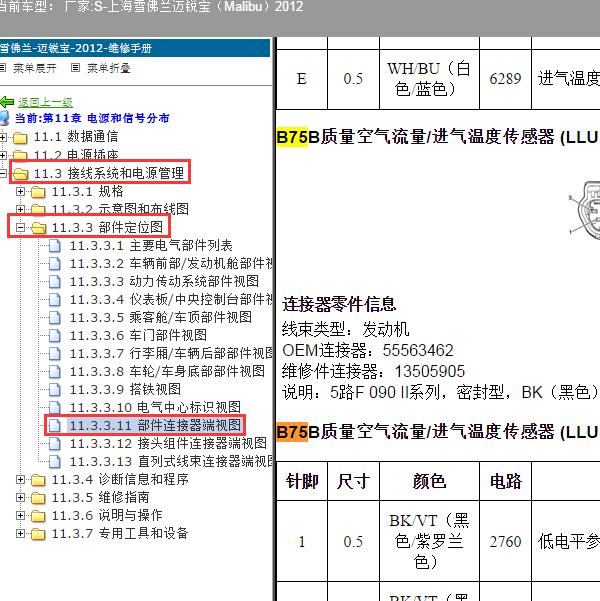
Task: Click the 11.3.3.10 page icon
Action: [x=55, y=407]
